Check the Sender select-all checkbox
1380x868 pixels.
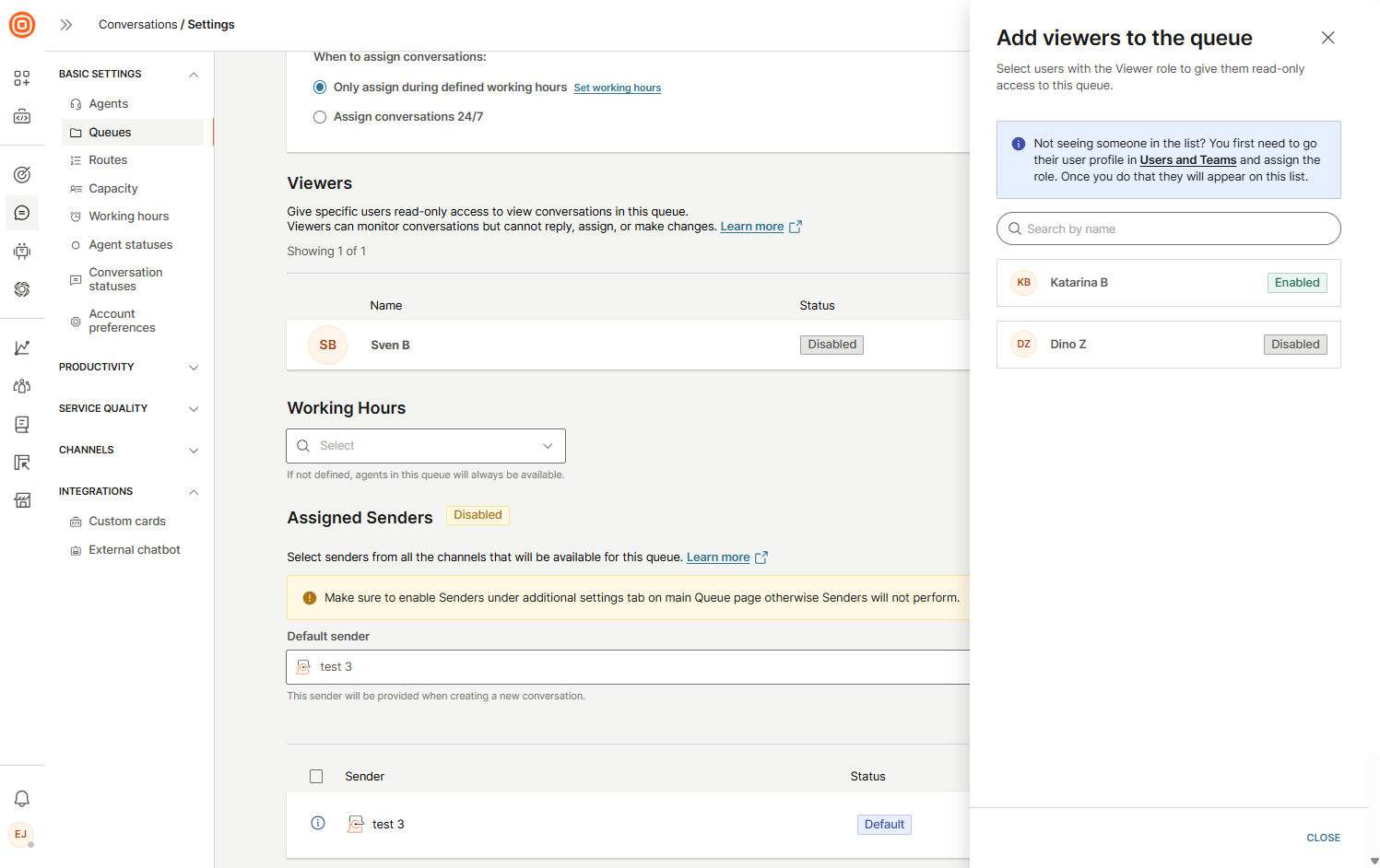point(316,777)
